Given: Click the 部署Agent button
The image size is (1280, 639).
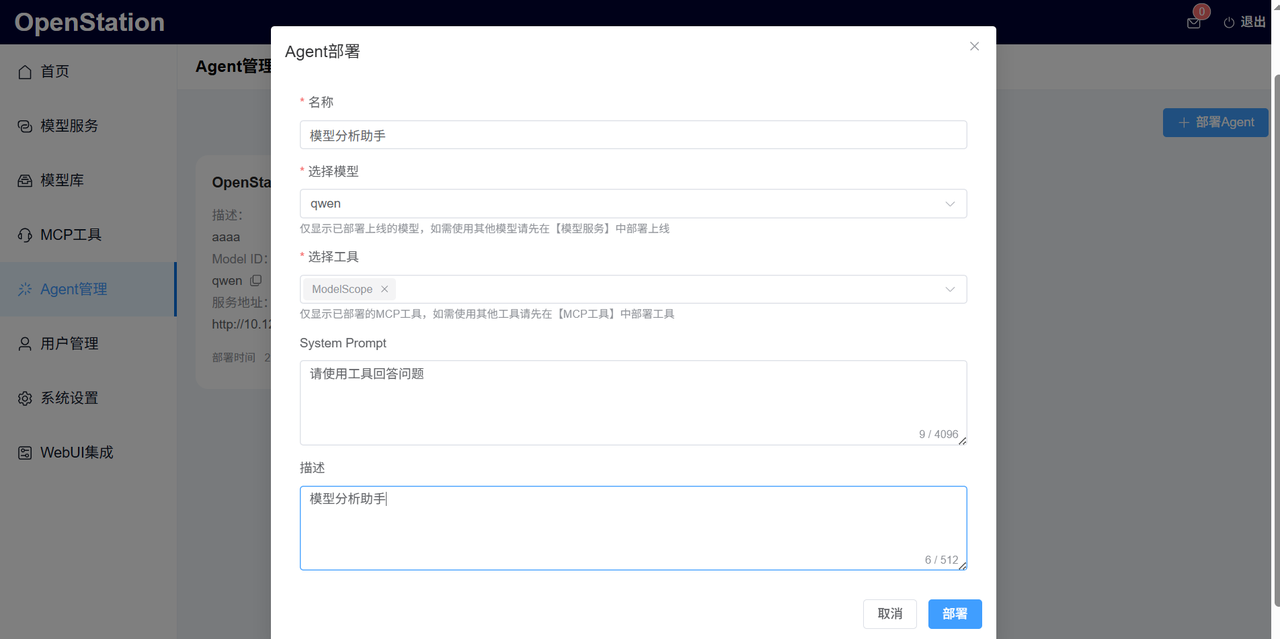Looking at the screenshot, I should click(x=1215, y=122).
